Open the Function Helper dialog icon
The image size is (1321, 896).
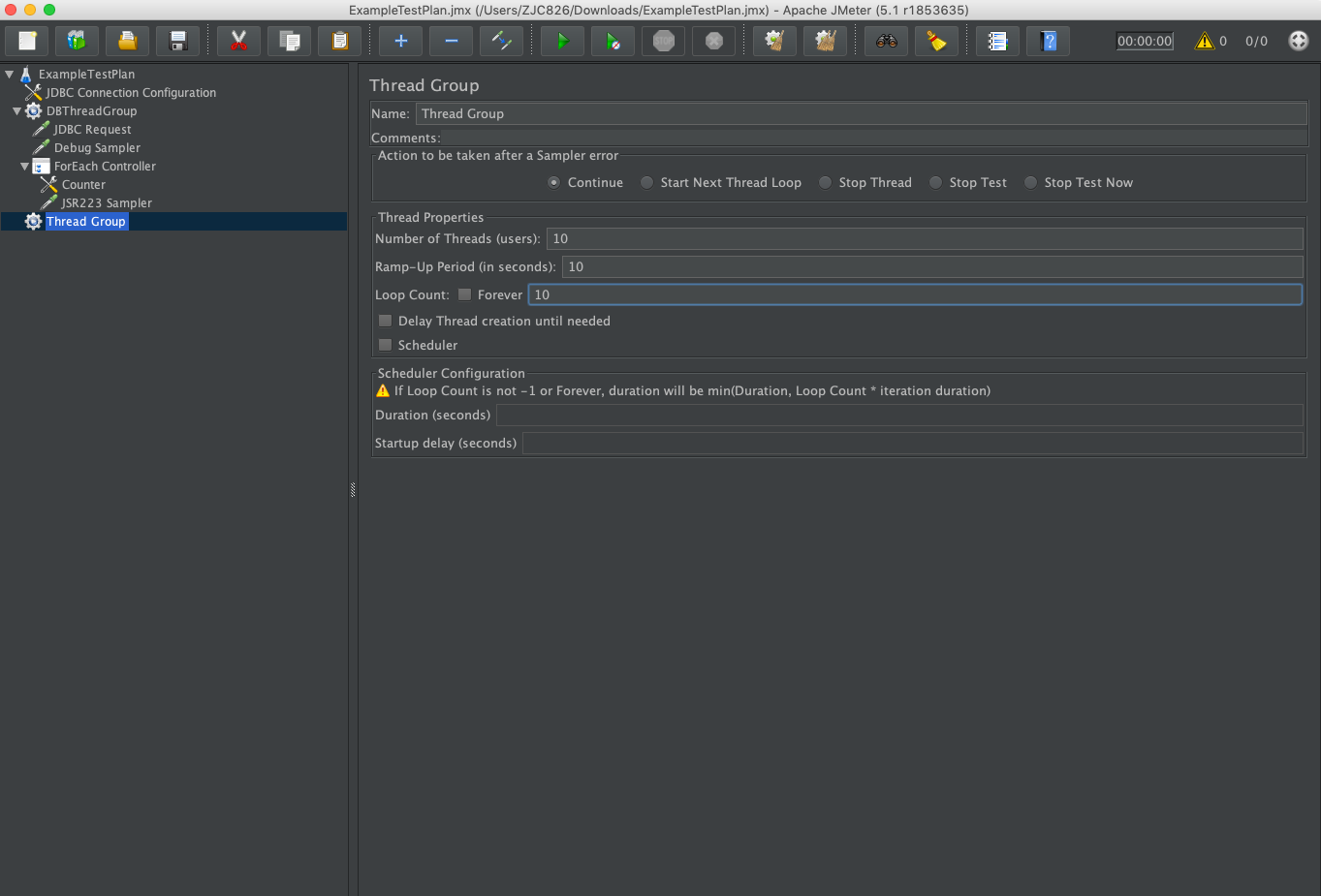997,41
